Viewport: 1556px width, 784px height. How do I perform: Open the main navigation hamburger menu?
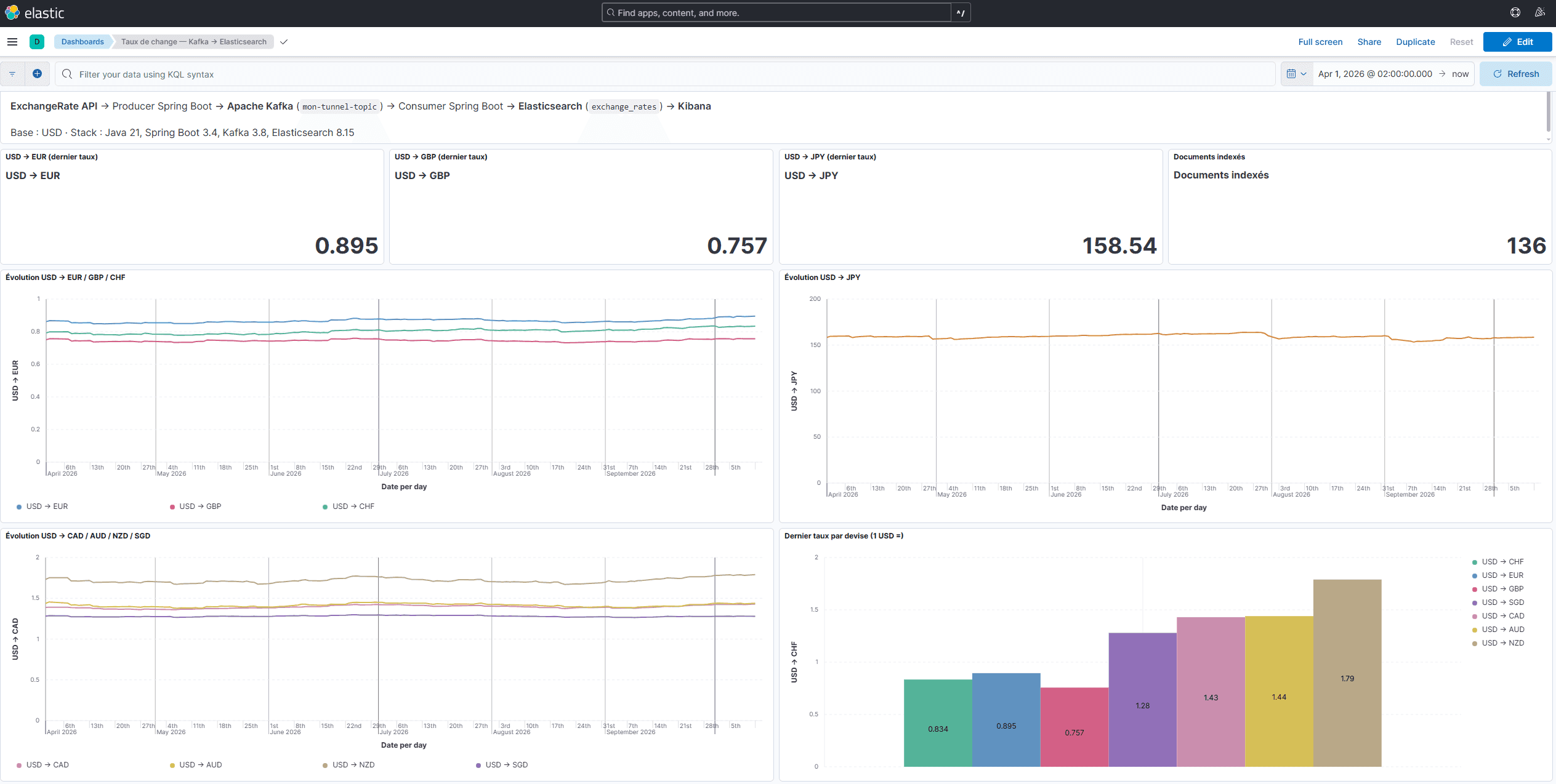(12, 42)
